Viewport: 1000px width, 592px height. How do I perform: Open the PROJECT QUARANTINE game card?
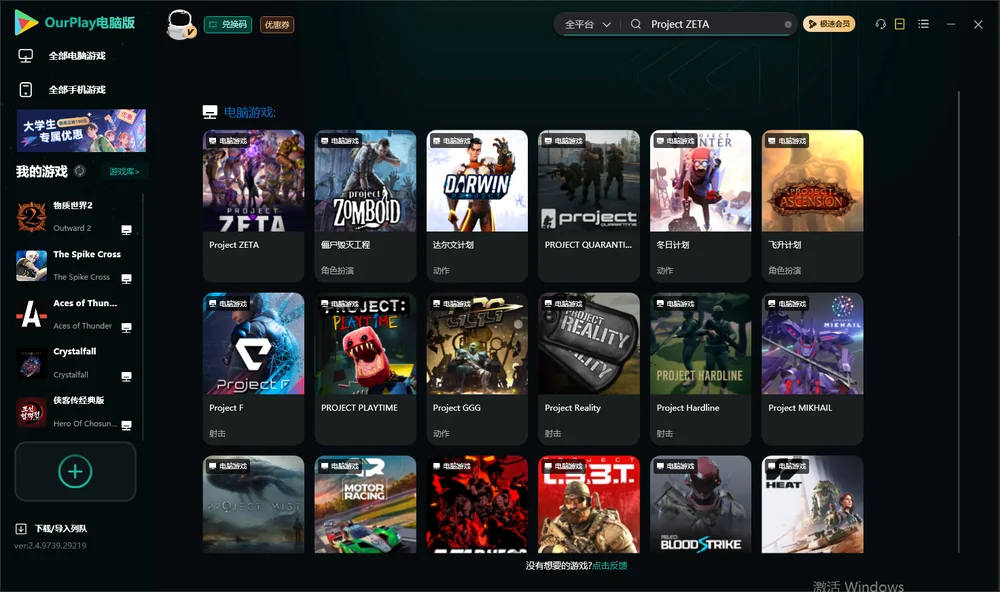589,205
